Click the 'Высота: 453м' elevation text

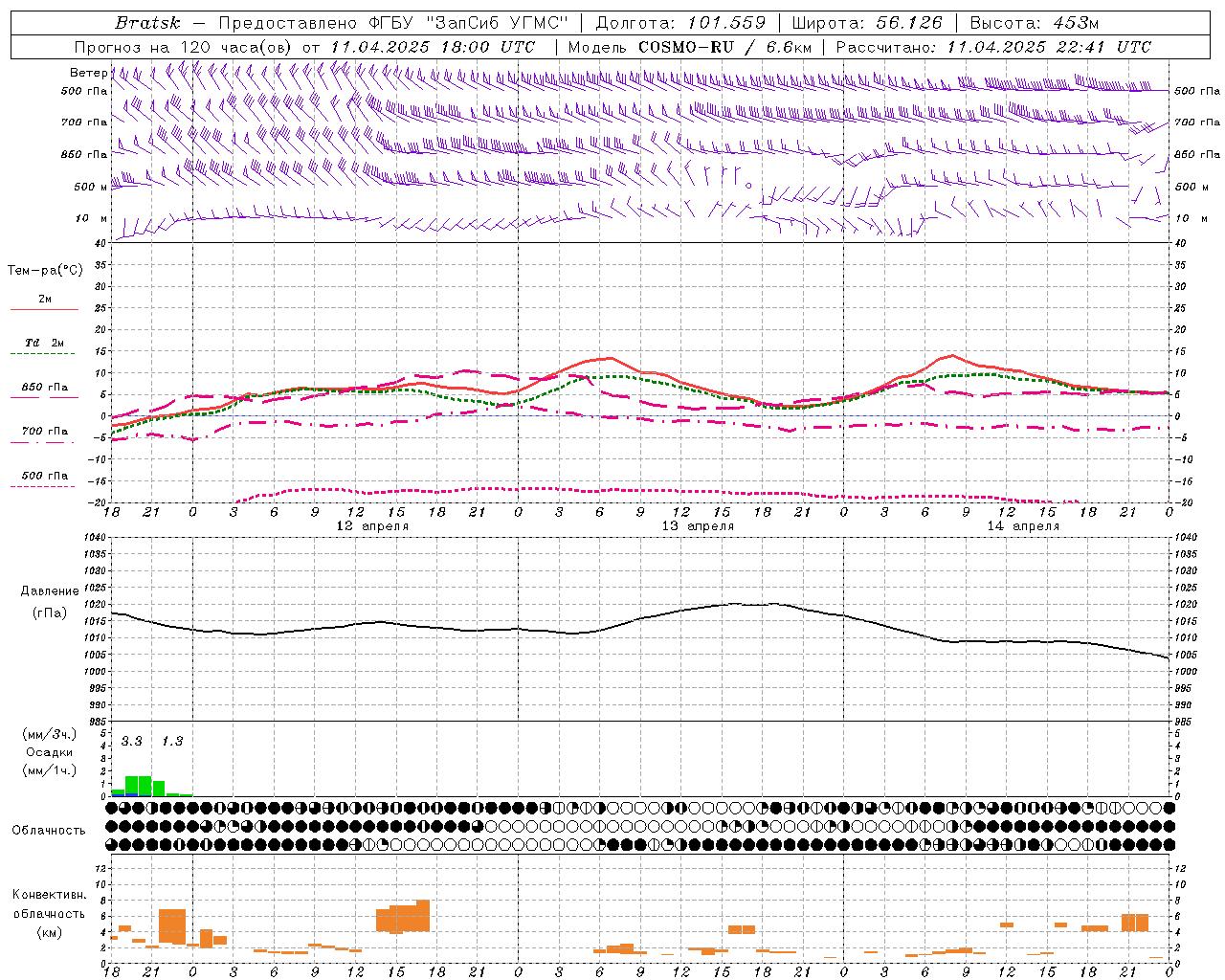pyautogui.click(x=1035, y=23)
